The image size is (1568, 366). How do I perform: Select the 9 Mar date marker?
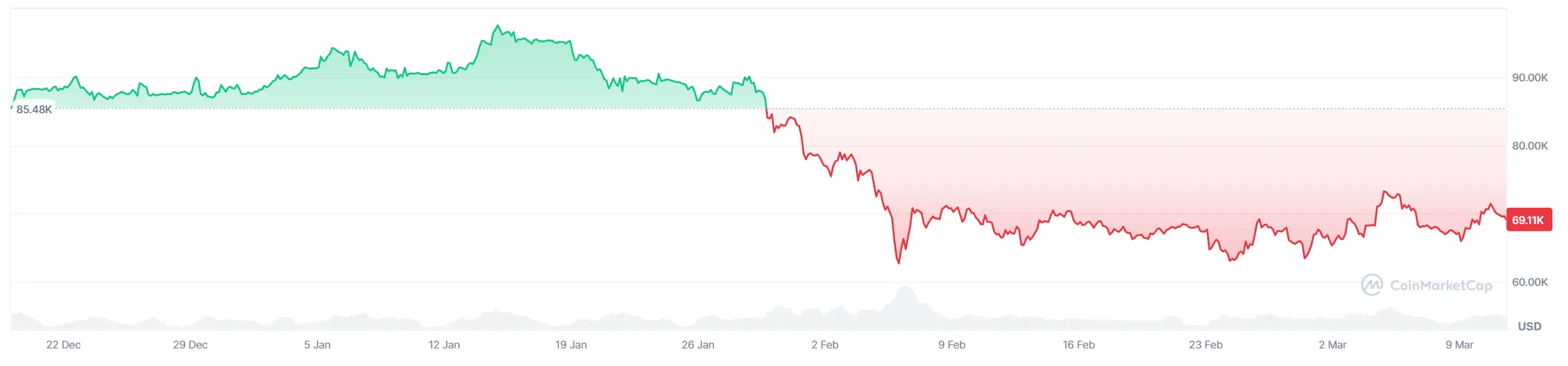coord(1459,345)
